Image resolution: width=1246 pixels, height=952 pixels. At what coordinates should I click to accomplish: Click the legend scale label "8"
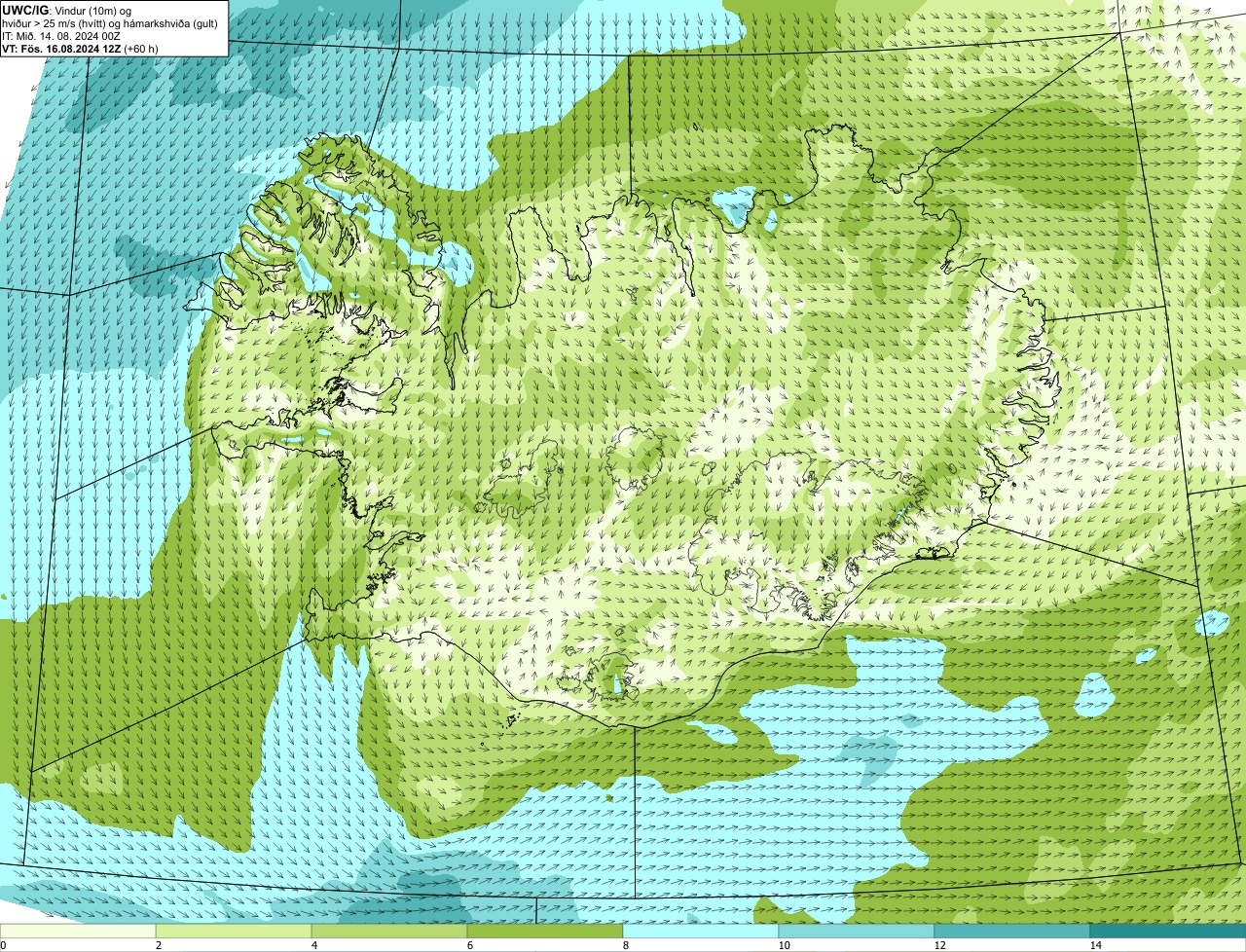coord(625,945)
